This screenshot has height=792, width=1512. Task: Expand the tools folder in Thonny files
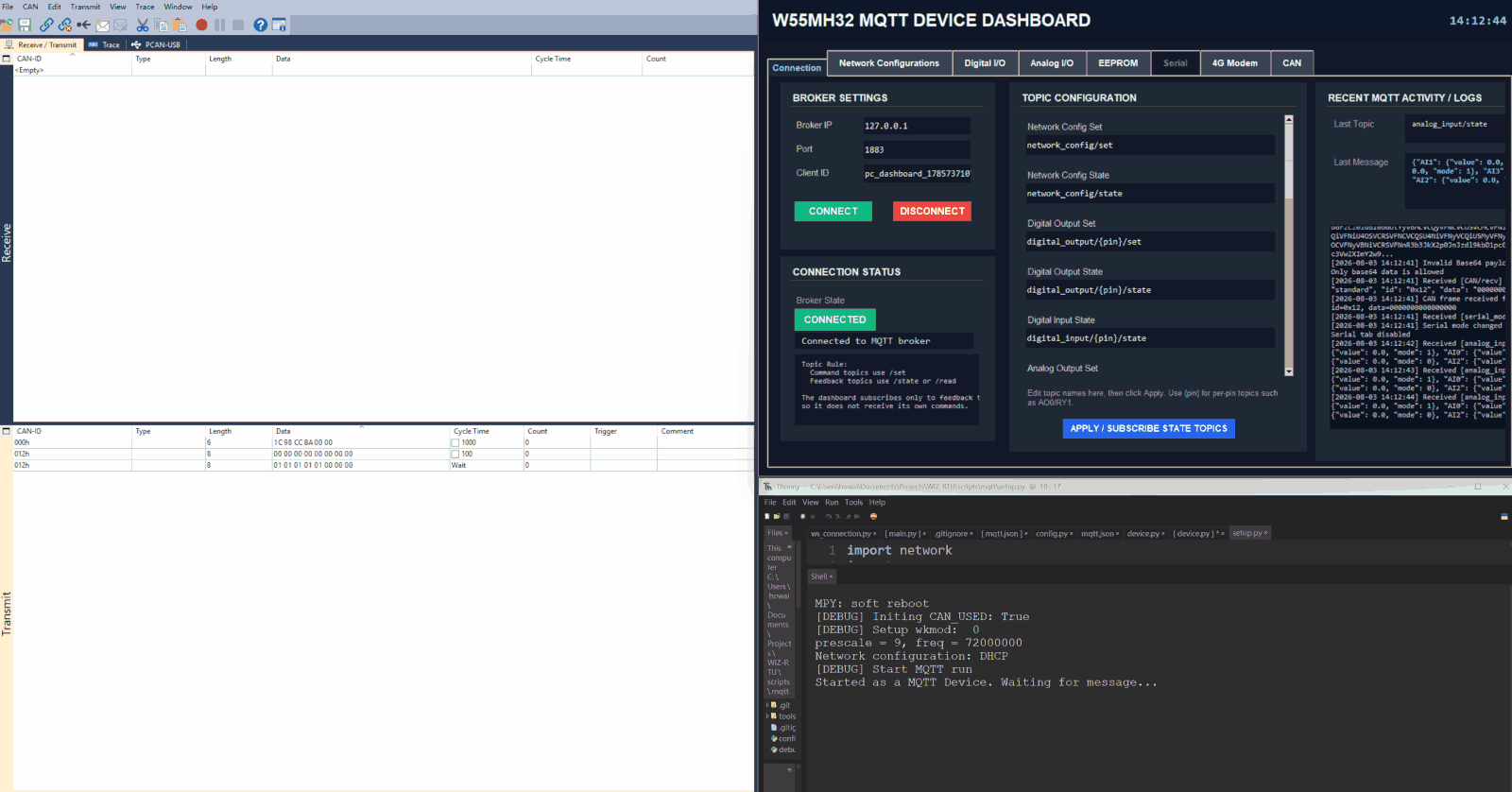click(767, 716)
